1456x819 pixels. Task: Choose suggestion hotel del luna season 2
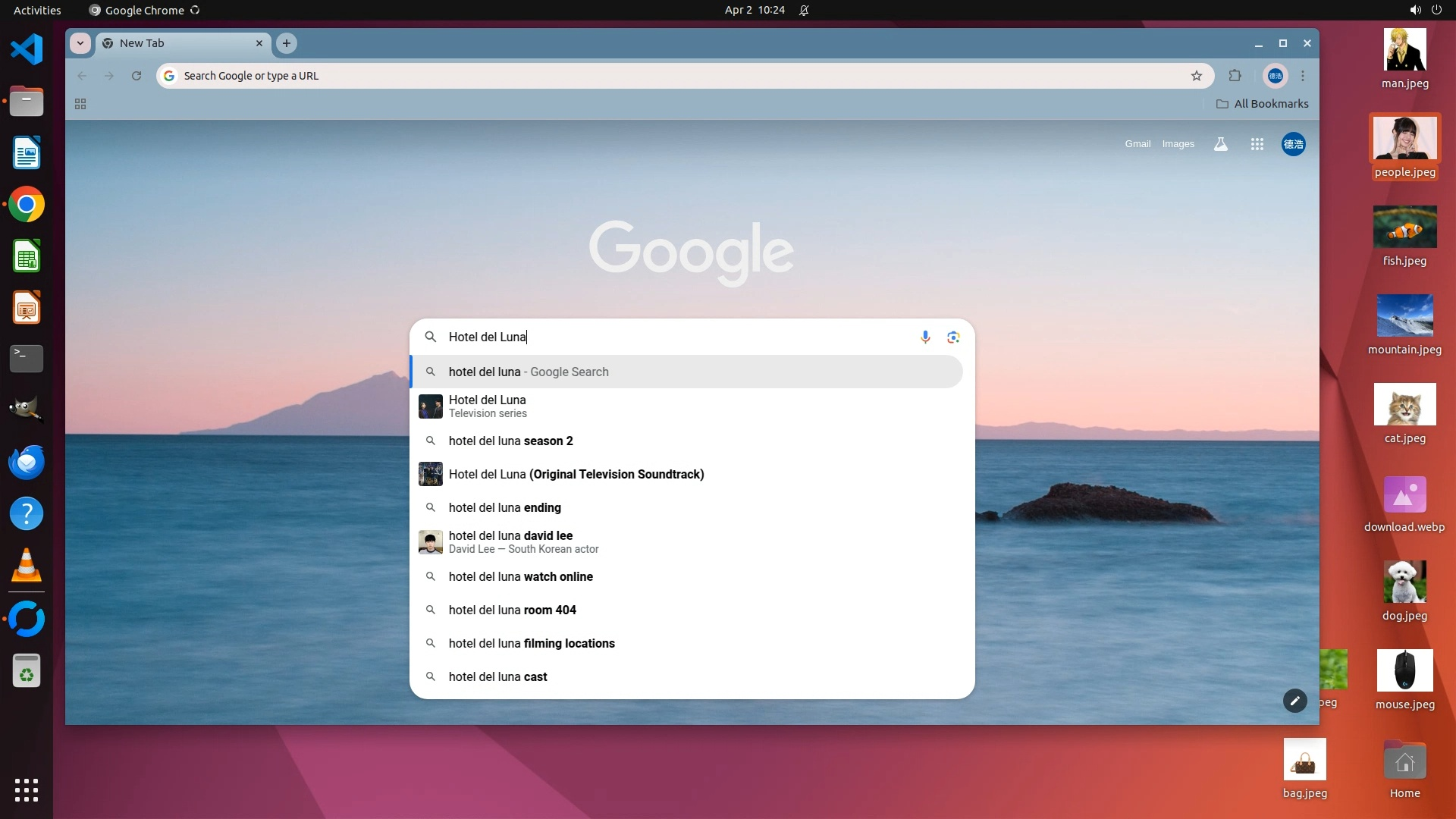coord(510,441)
